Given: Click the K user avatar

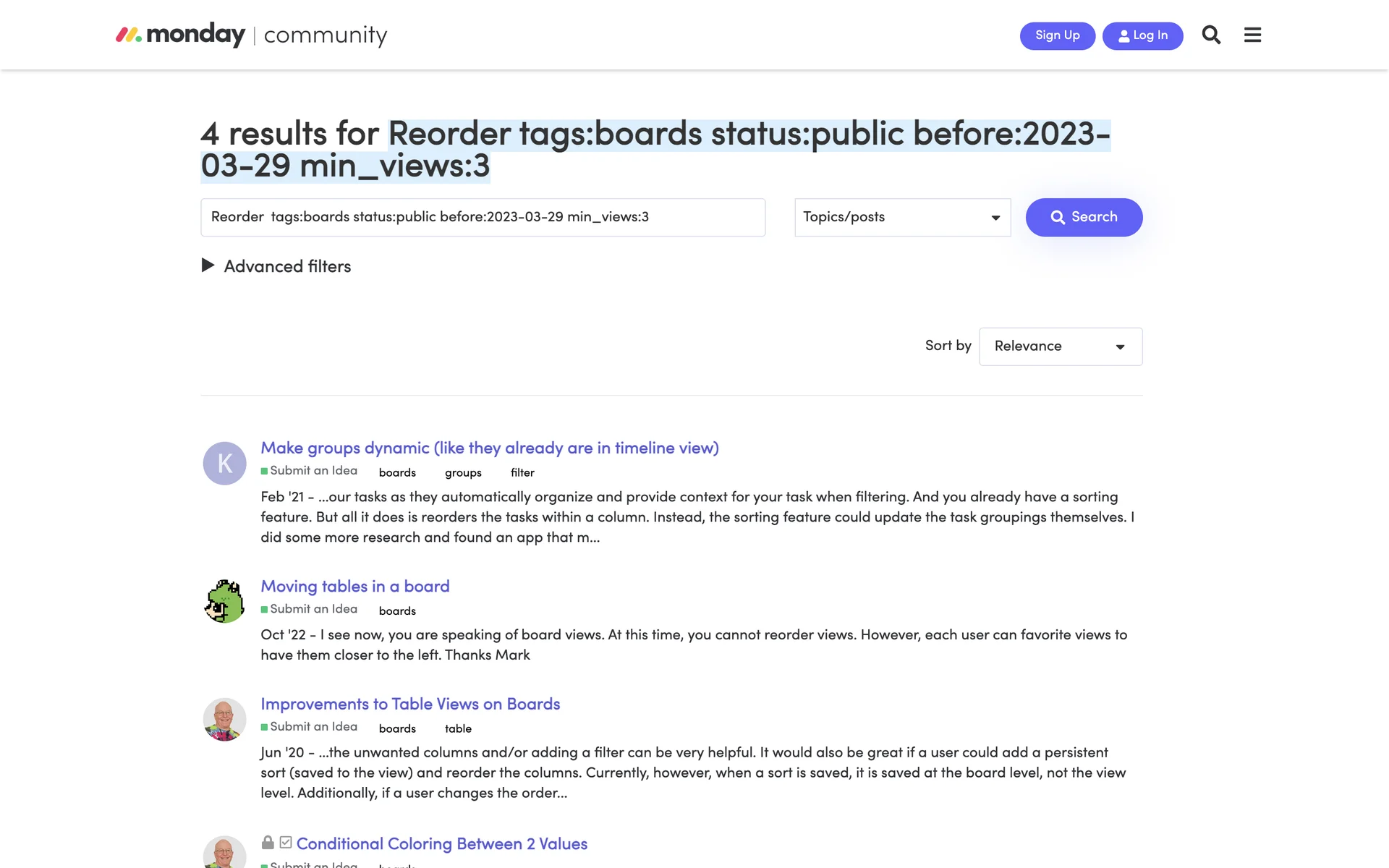Looking at the screenshot, I should pos(224,463).
